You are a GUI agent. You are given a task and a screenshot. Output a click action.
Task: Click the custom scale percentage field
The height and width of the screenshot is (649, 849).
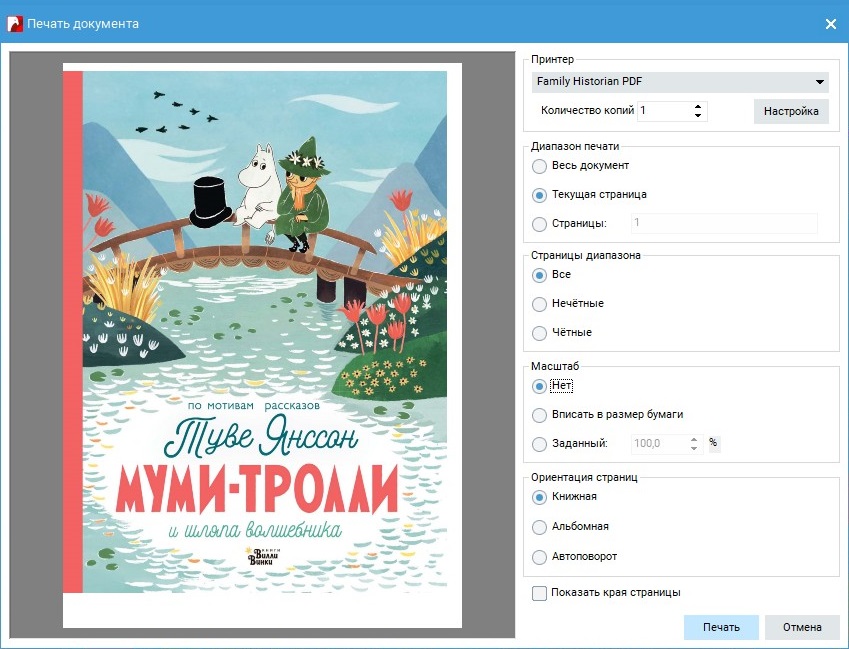tap(659, 444)
